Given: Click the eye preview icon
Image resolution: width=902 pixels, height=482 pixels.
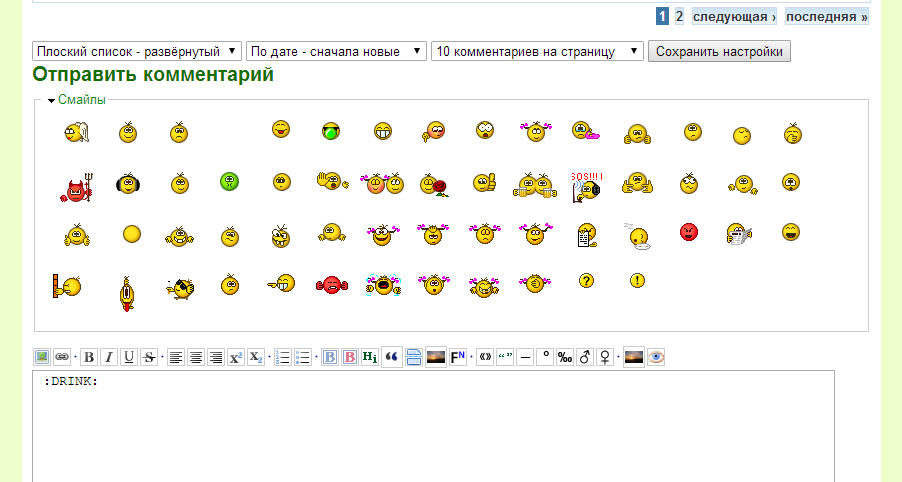Looking at the screenshot, I should pos(656,357).
